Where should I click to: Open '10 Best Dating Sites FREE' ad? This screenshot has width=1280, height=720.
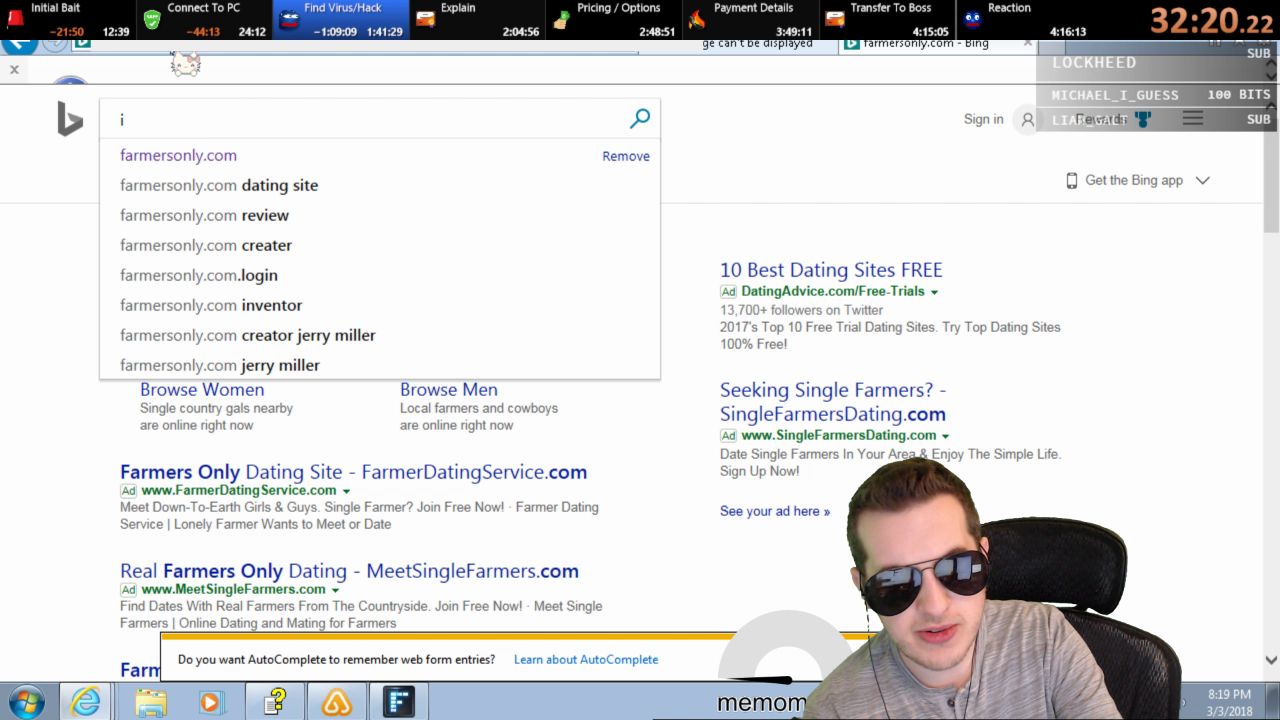click(831, 270)
